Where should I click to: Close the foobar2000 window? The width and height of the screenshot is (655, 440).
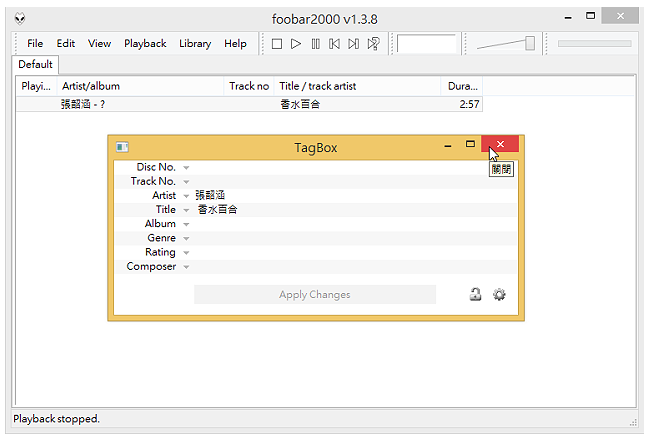pyautogui.click(x=620, y=16)
